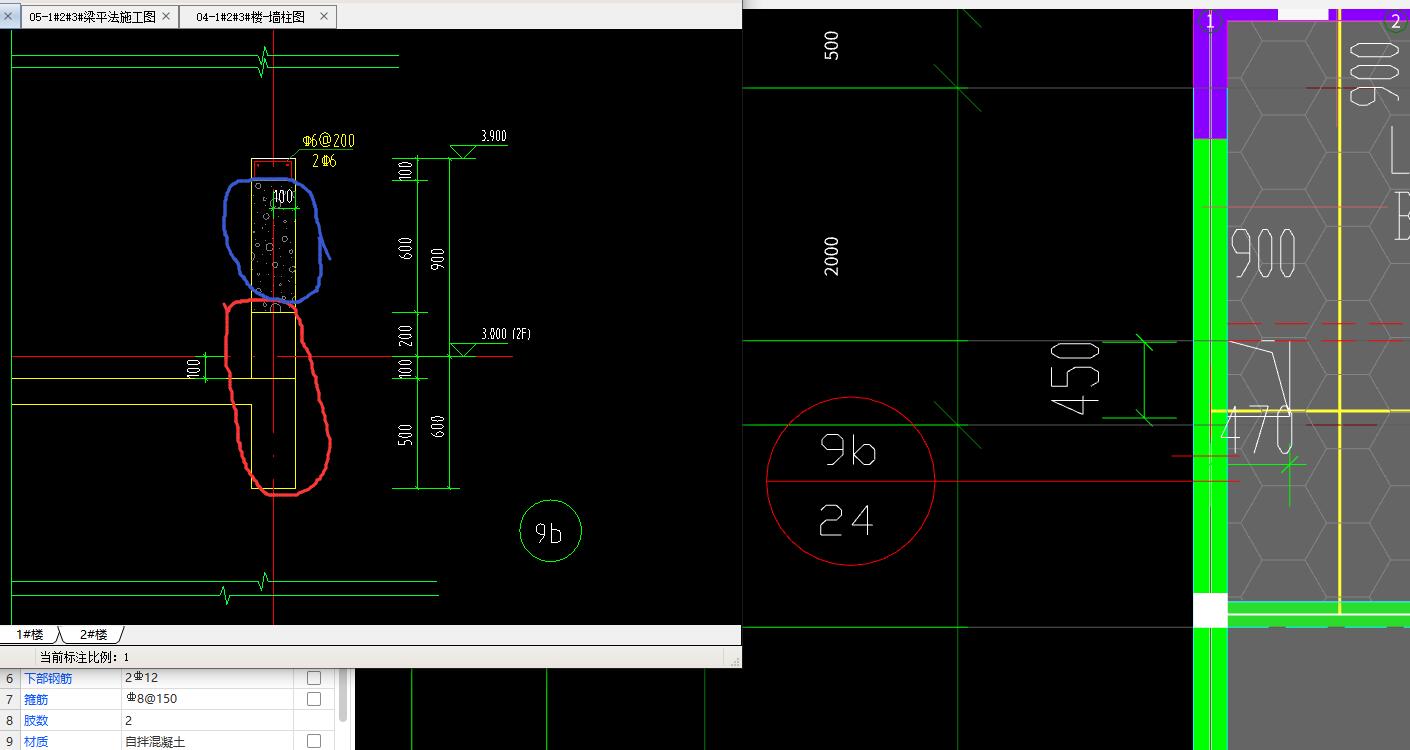Close the 05-1#2#3#梁平法施工图 tab
1410x750 pixels.
point(166,17)
